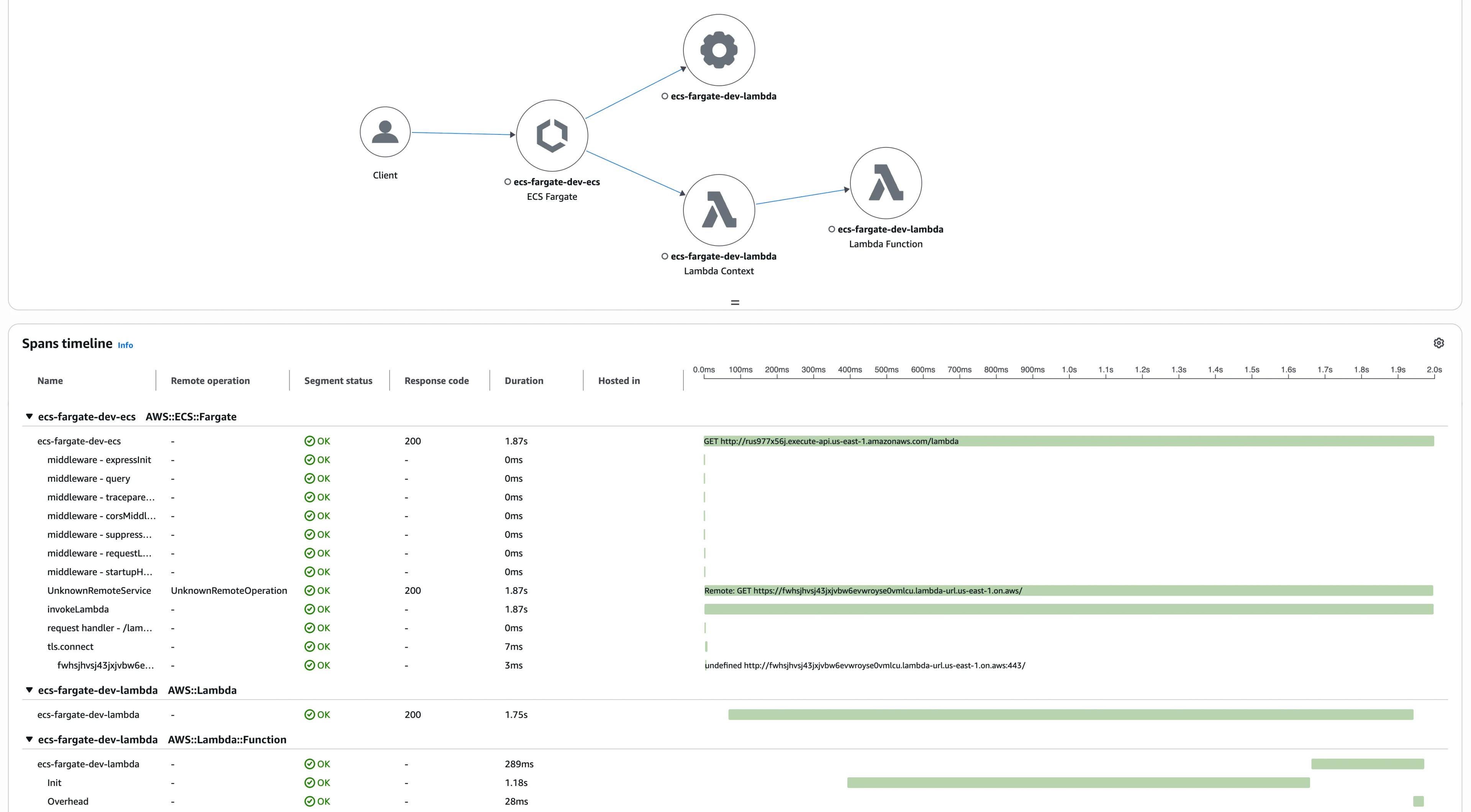1471x812 pixels.
Task: Click the Init span timeline bar
Action: pyautogui.click(x=1078, y=782)
